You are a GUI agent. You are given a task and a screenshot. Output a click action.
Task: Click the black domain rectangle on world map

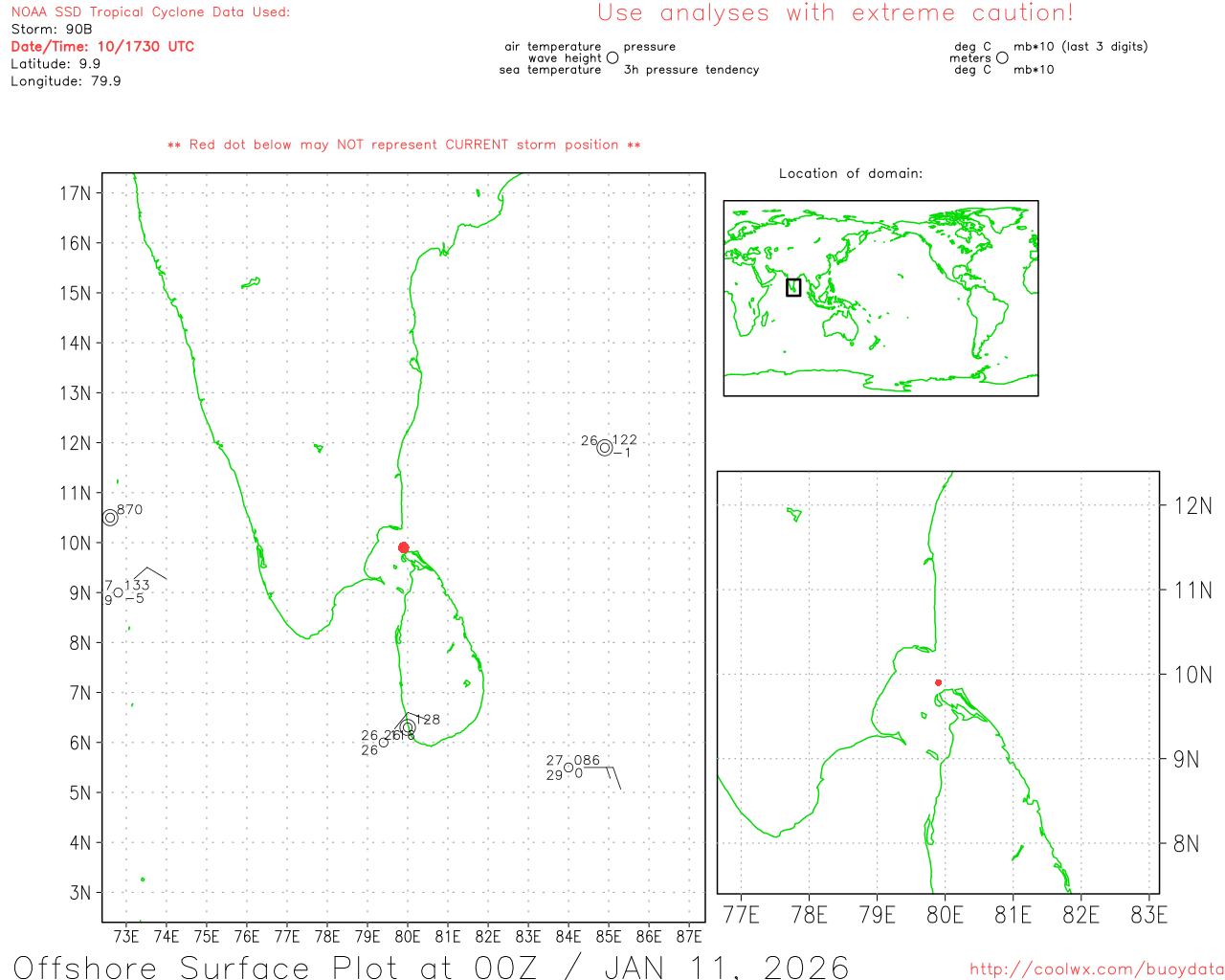(793, 287)
